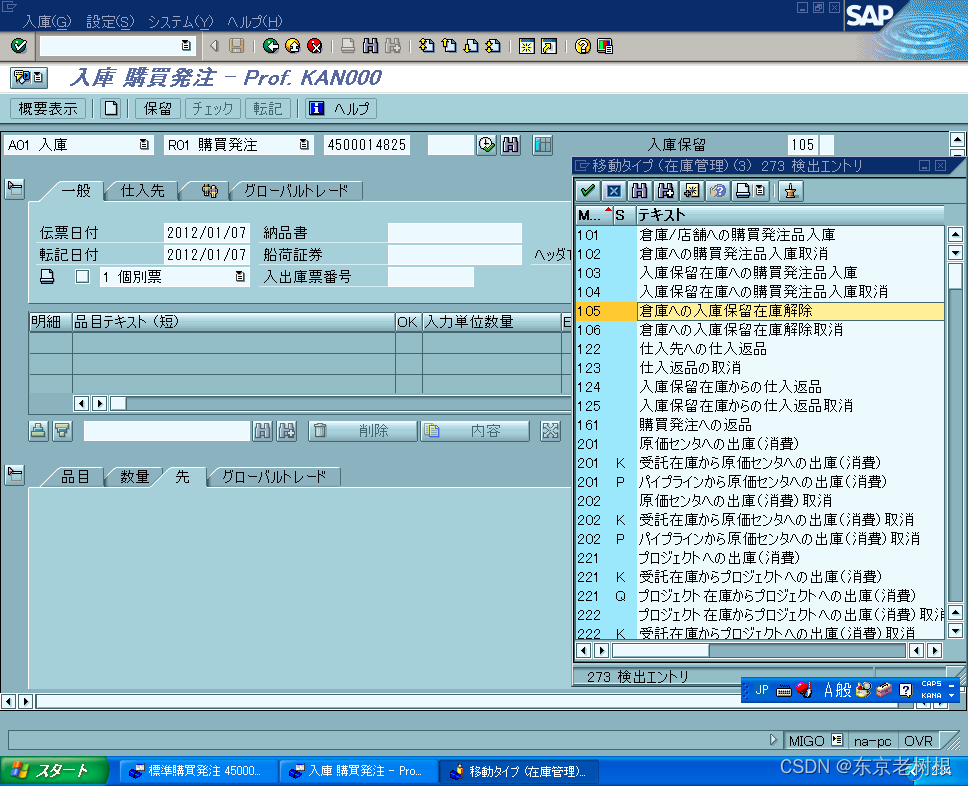Click the 転記 post button
The image size is (968, 786).
tap(267, 109)
